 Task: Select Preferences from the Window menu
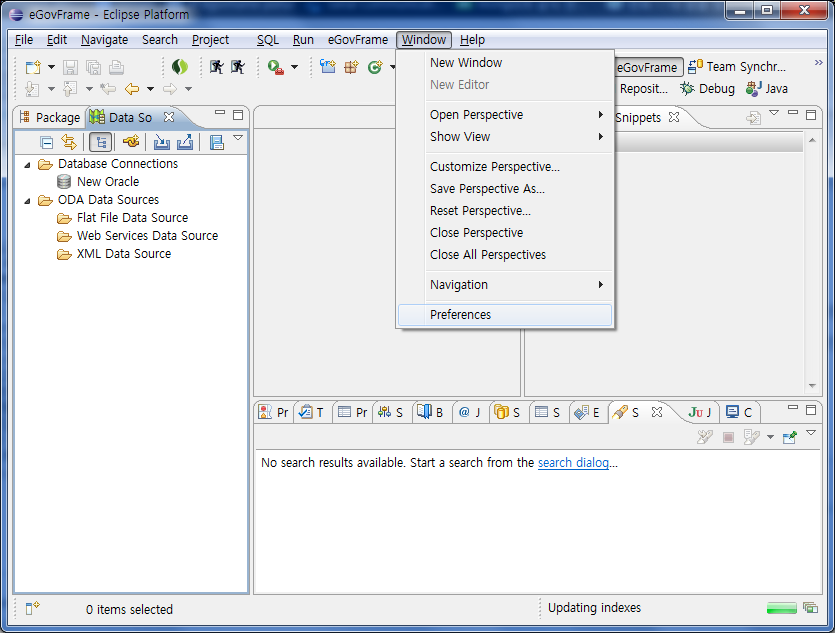coord(461,315)
